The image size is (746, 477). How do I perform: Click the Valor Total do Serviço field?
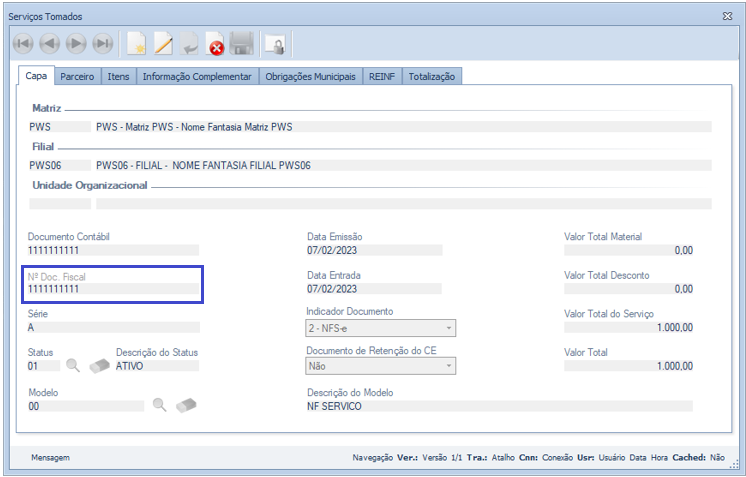pyautogui.click(x=628, y=327)
